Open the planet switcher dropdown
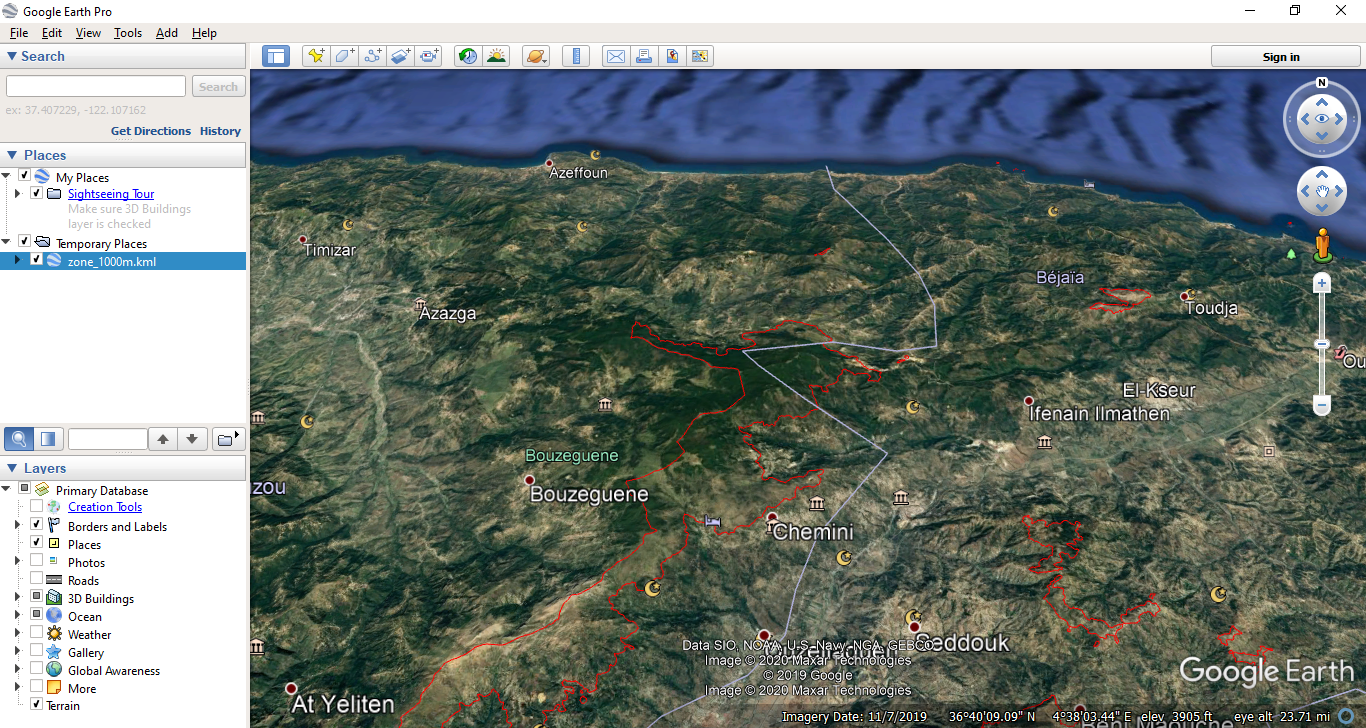Viewport: 1366px width, 728px height. click(536, 56)
